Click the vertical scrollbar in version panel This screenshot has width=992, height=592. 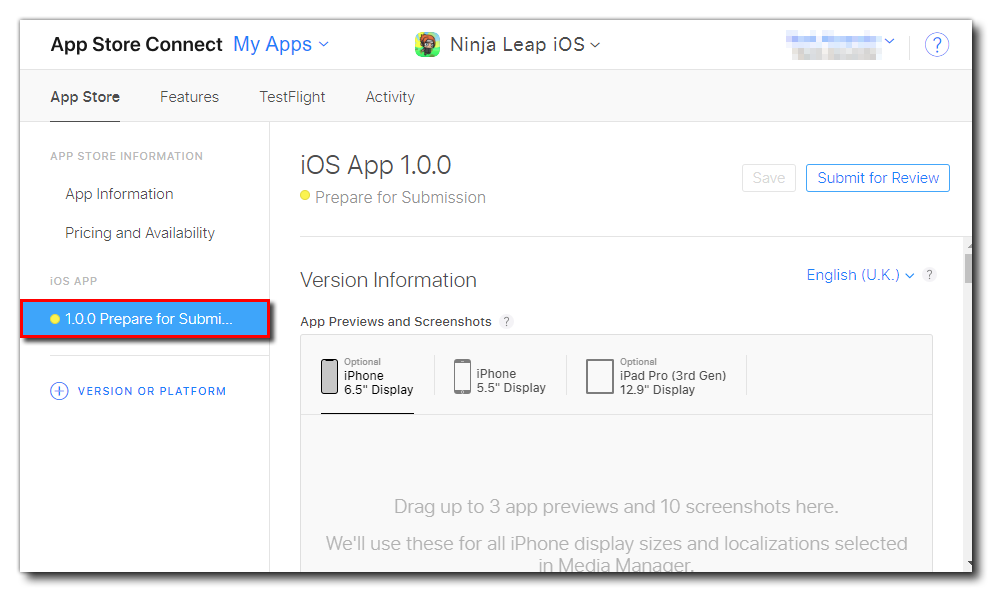pyautogui.click(x=967, y=270)
